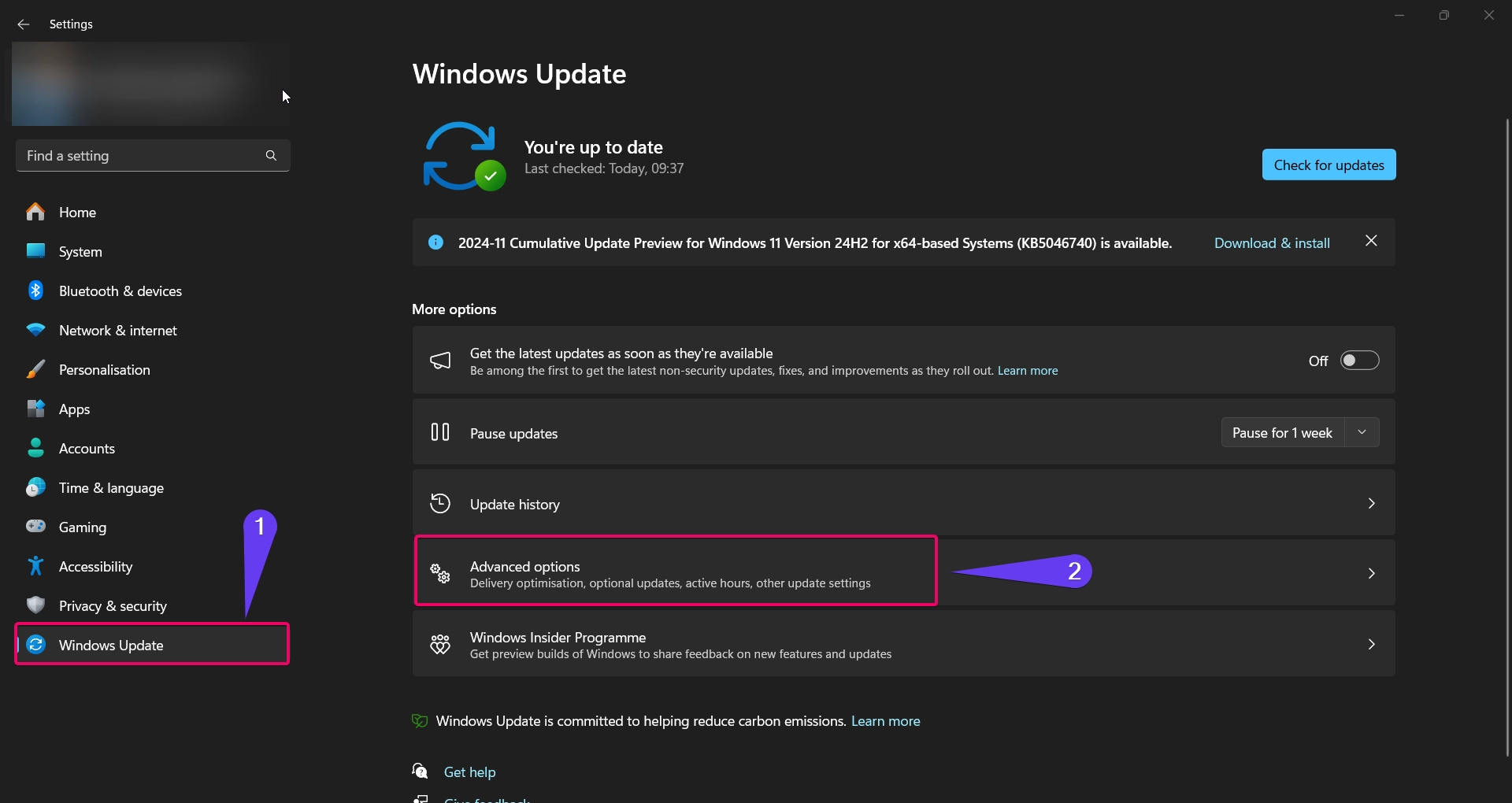Click the Home house icon
This screenshot has width=1512, height=803.
click(x=35, y=212)
